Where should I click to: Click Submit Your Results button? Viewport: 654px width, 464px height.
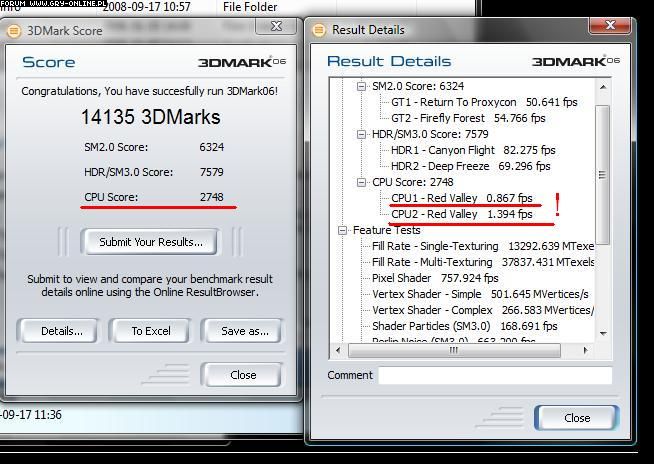[x=151, y=242]
